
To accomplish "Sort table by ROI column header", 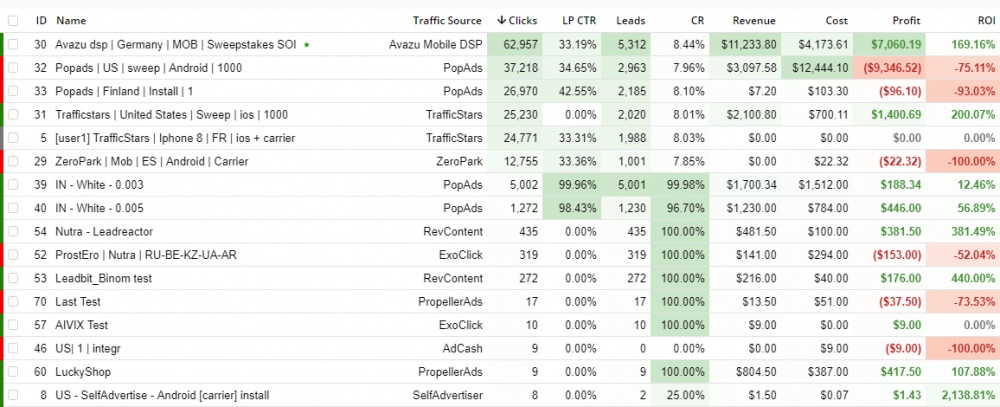I will coord(986,20).
